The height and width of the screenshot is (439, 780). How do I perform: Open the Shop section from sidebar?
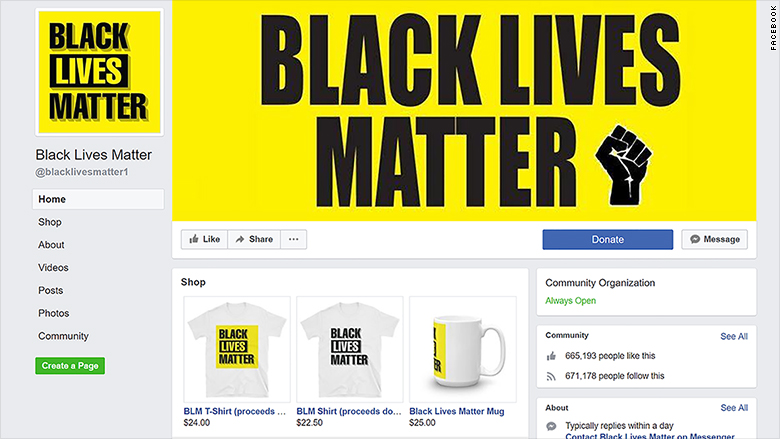click(x=50, y=222)
